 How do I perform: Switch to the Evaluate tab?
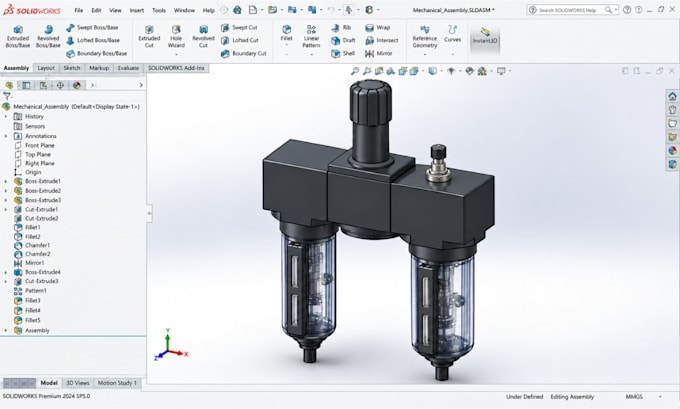[128, 68]
